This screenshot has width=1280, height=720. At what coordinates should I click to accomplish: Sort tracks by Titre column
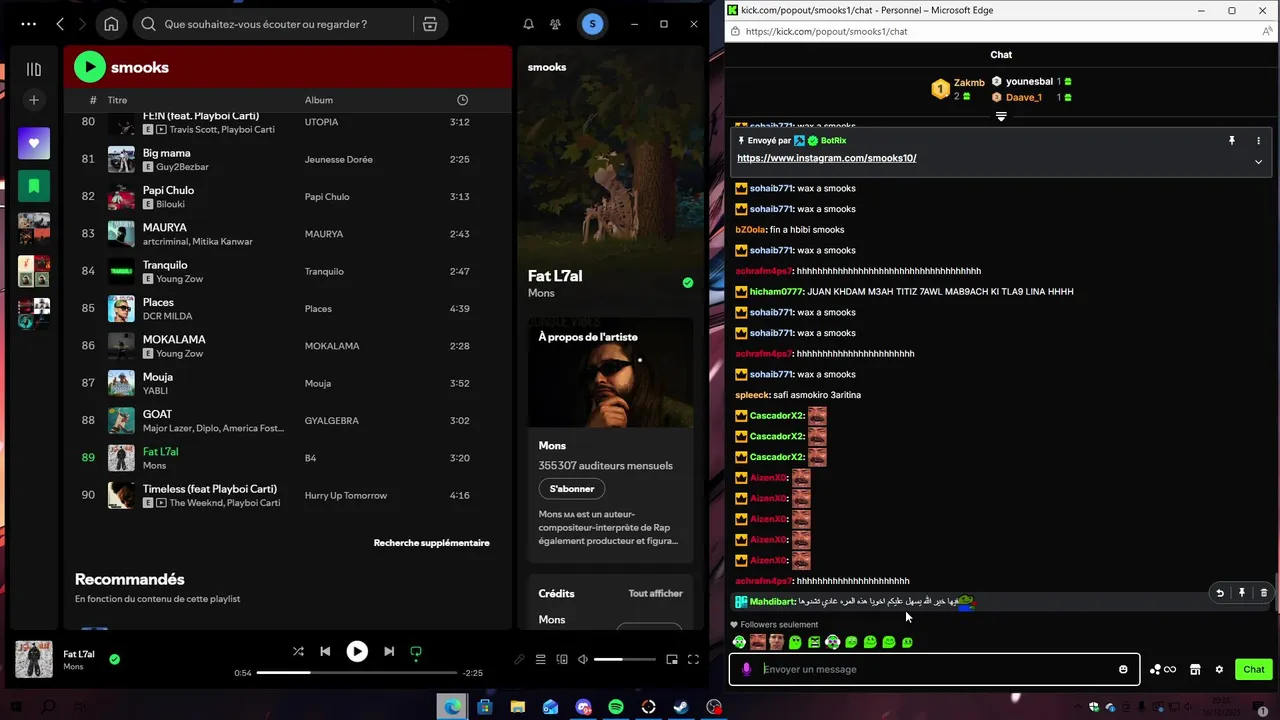click(x=118, y=100)
